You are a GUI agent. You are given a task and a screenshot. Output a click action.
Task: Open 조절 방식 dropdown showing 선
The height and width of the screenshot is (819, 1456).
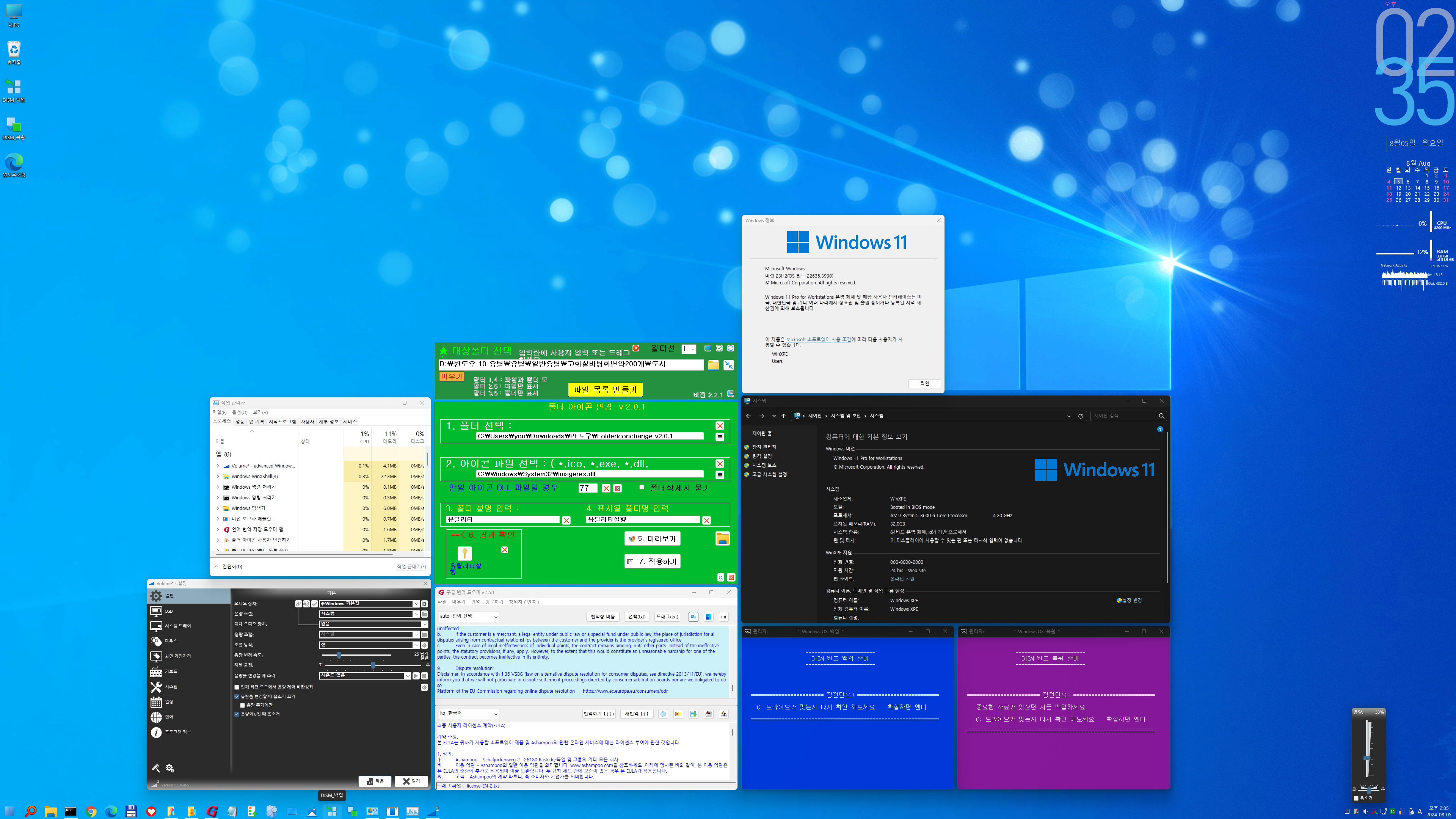pyautogui.click(x=369, y=645)
